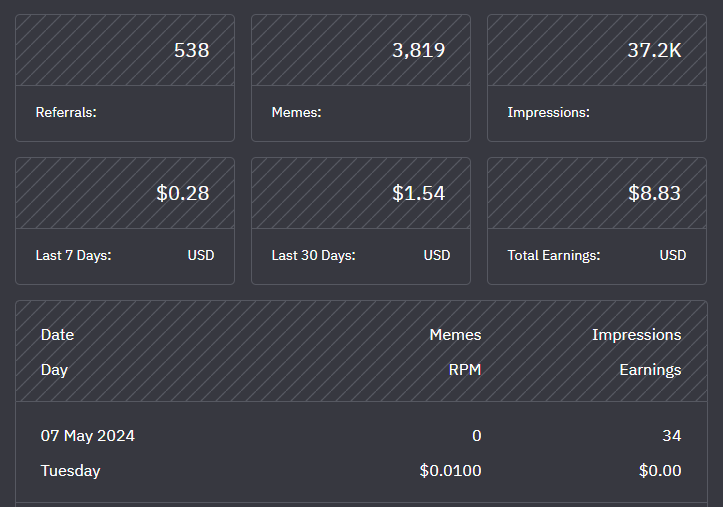The height and width of the screenshot is (507, 723).
Task: Click the Day column header
Action: (x=54, y=370)
